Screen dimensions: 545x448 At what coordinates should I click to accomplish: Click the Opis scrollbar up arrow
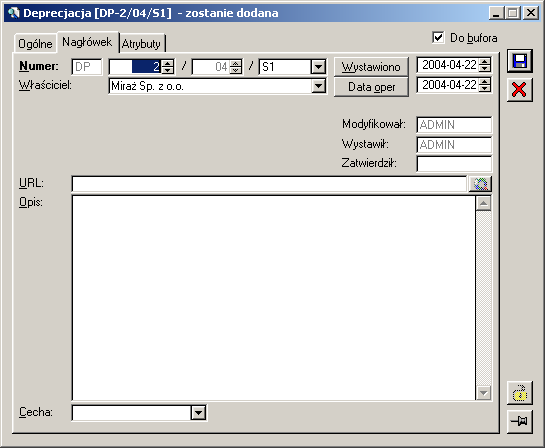[x=483, y=204]
